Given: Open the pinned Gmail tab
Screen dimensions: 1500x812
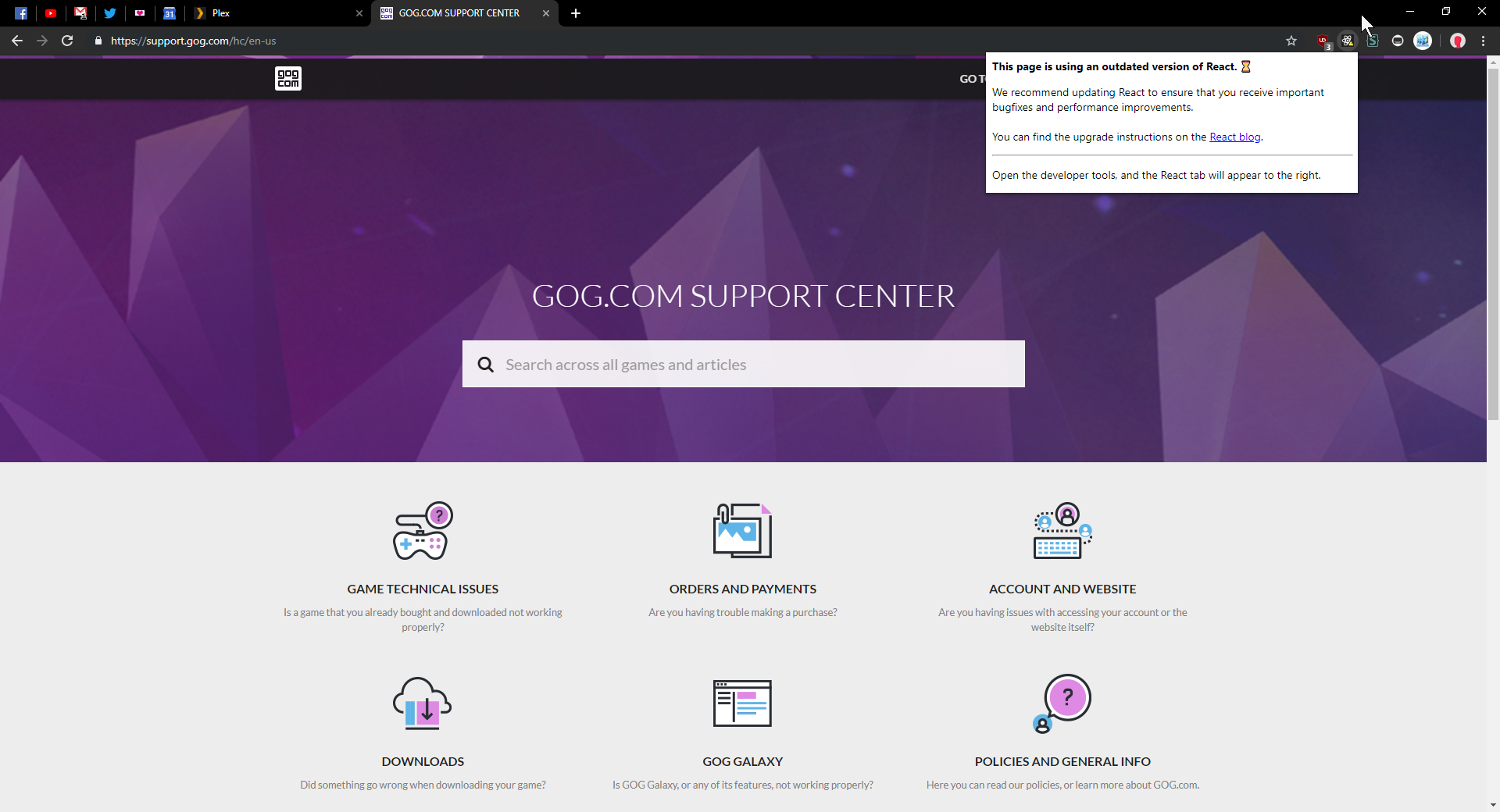Looking at the screenshot, I should (80, 13).
